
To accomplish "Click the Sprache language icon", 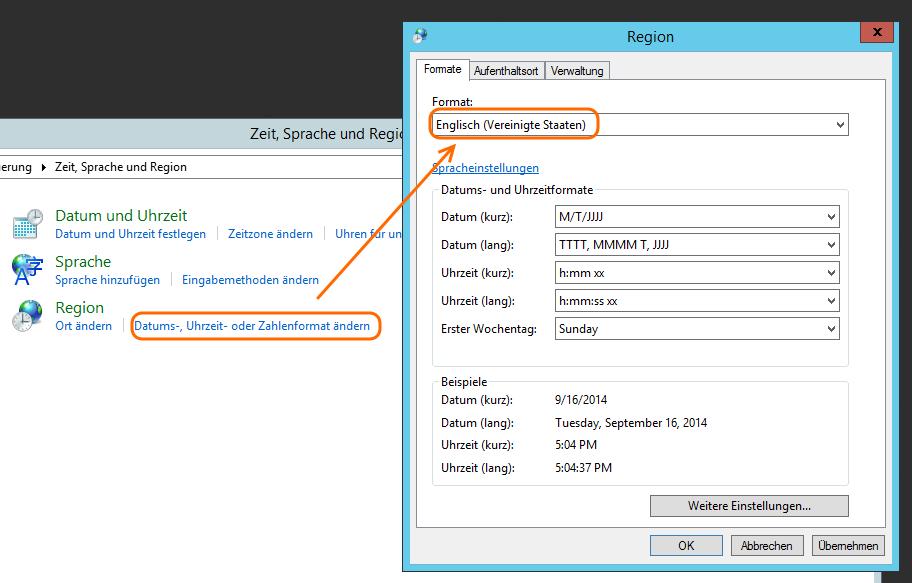I will [28, 270].
